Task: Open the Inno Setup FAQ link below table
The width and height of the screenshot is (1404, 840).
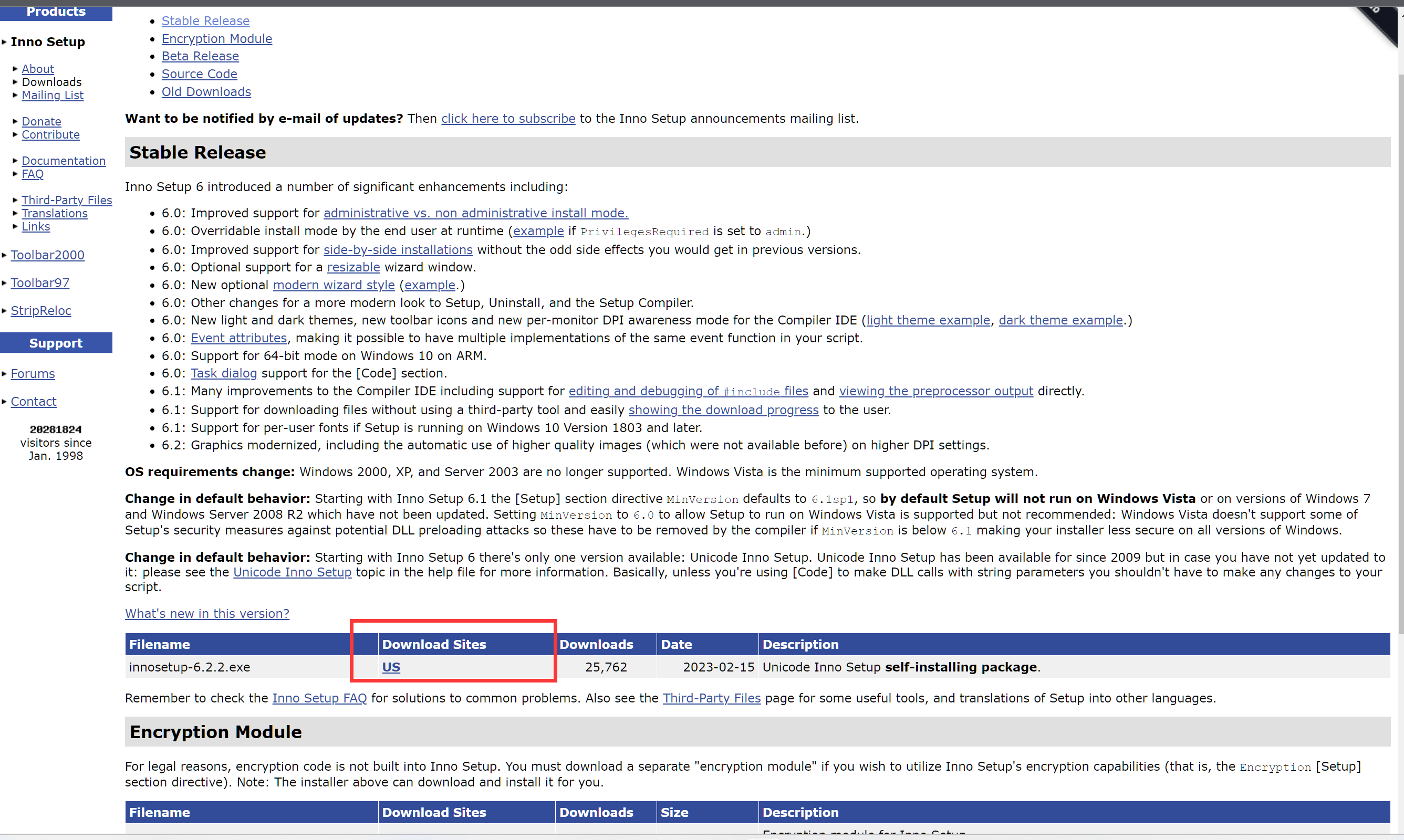Action: (319, 698)
